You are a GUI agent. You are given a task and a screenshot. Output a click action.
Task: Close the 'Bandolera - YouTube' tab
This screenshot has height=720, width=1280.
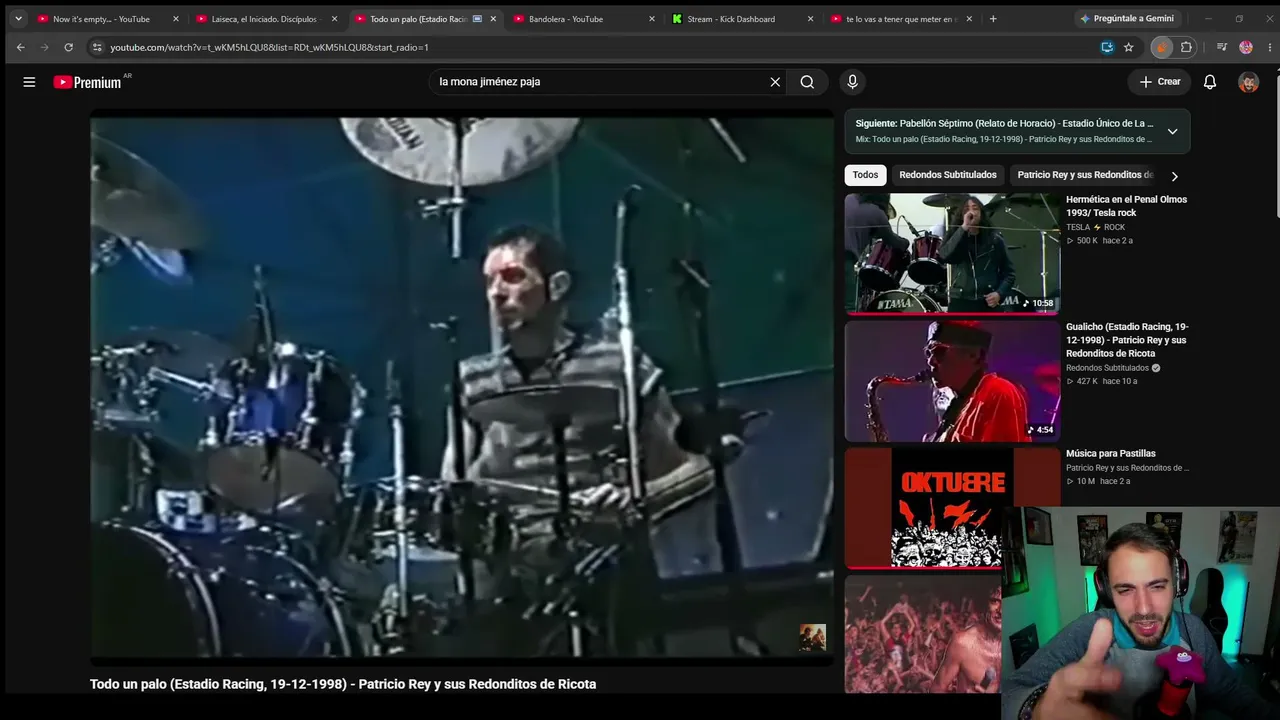pos(652,19)
